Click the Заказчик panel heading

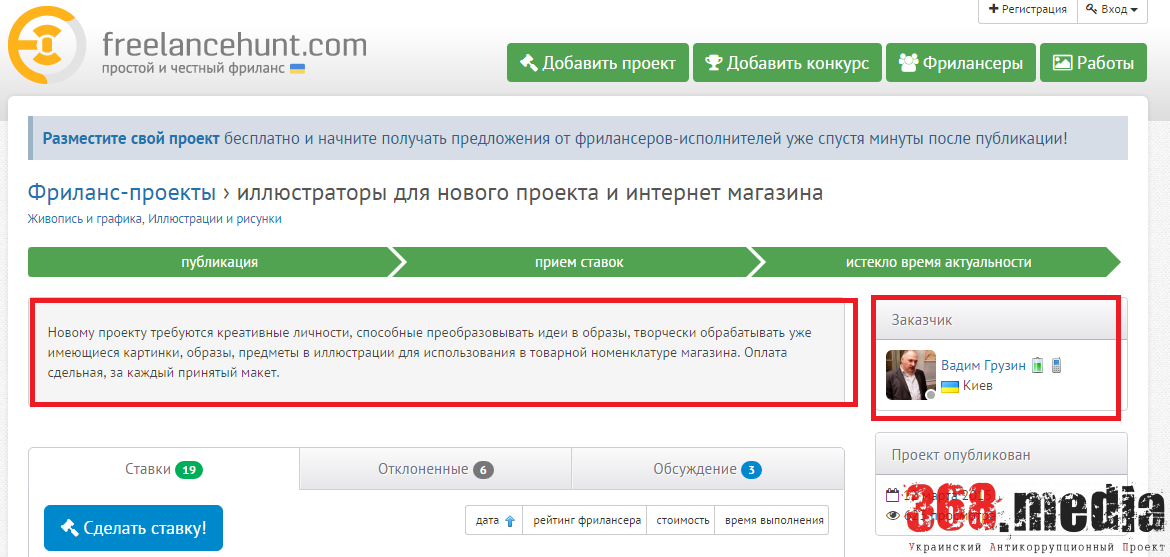pyautogui.click(x=922, y=320)
